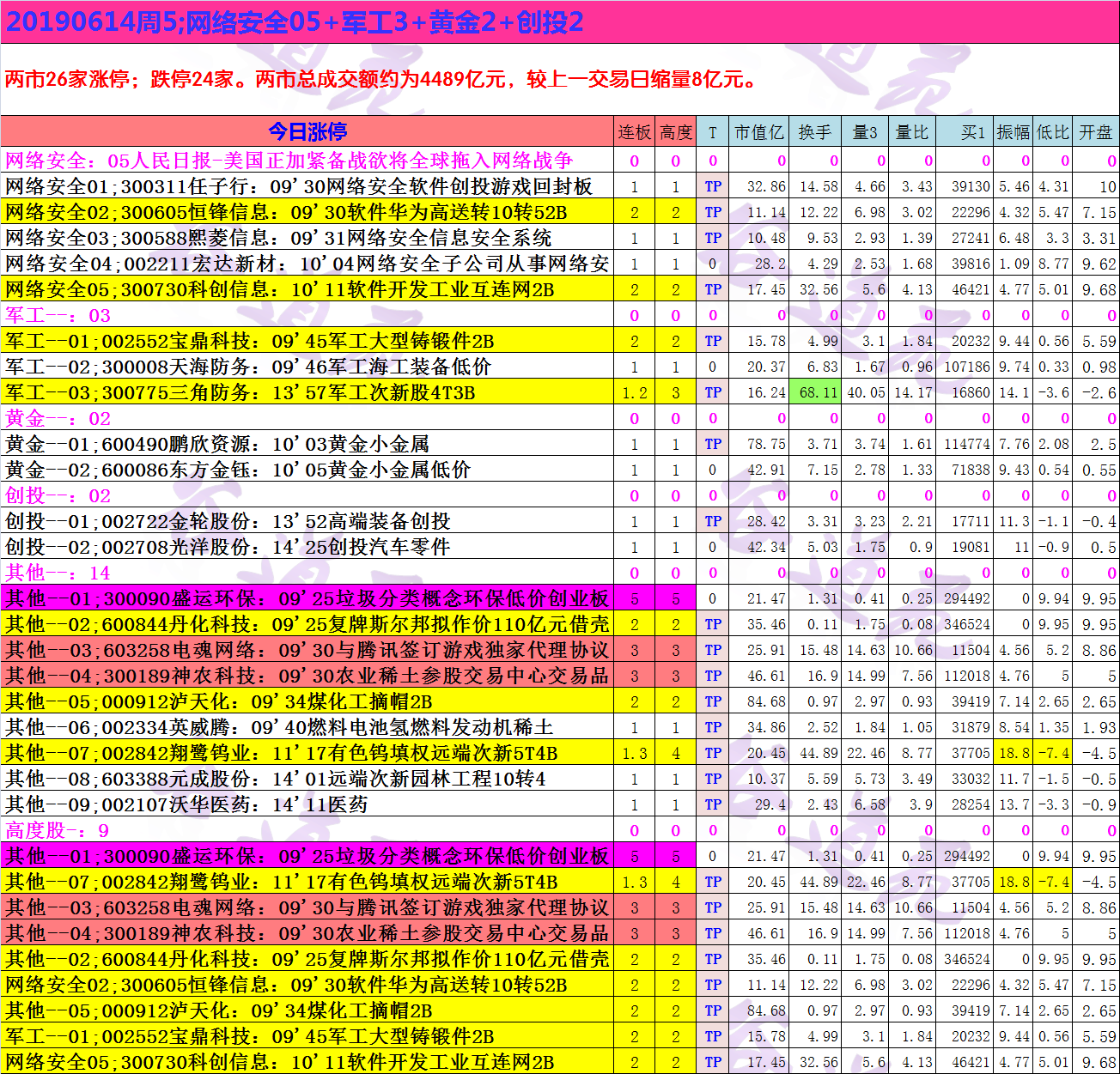Select the 1.2 连板 cell
Screen dimensions: 1120x1074
(635, 392)
